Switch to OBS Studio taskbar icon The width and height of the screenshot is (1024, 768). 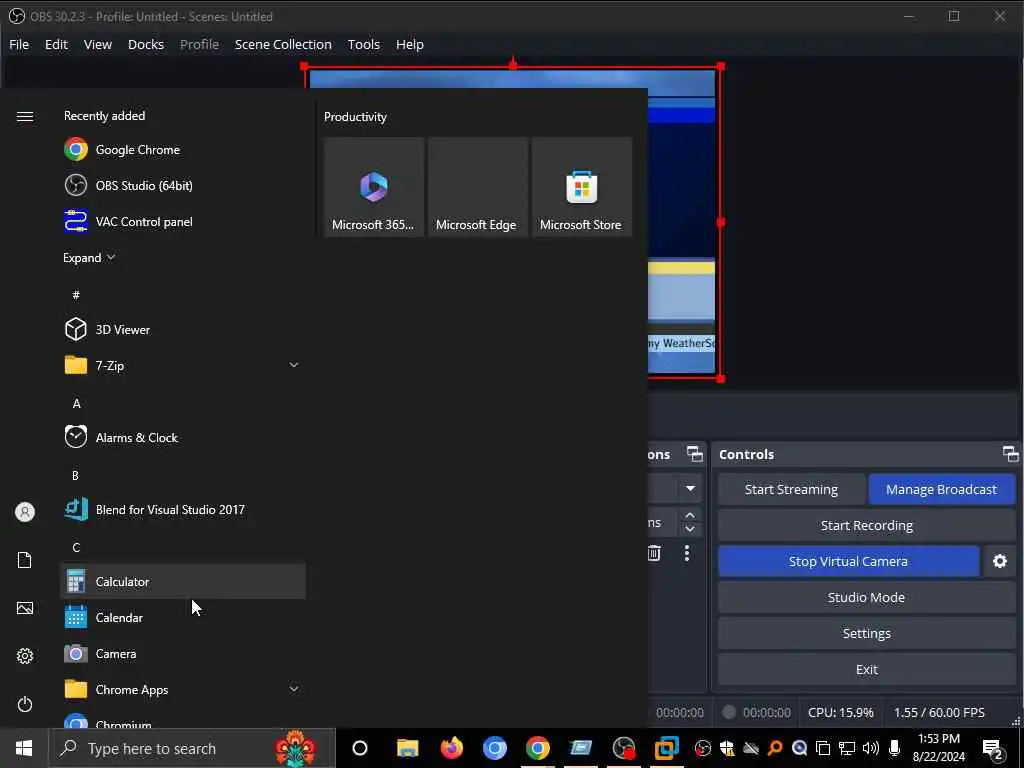pos(624,748)
